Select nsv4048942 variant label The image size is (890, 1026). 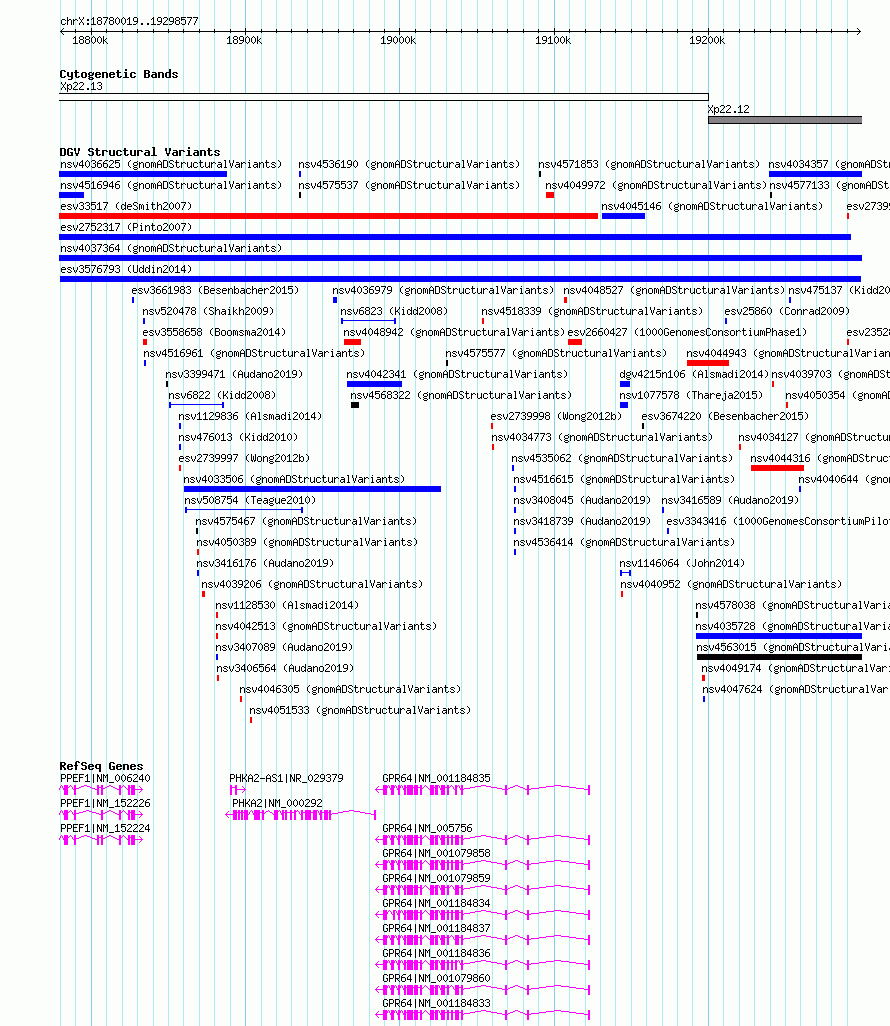[454, 332]
